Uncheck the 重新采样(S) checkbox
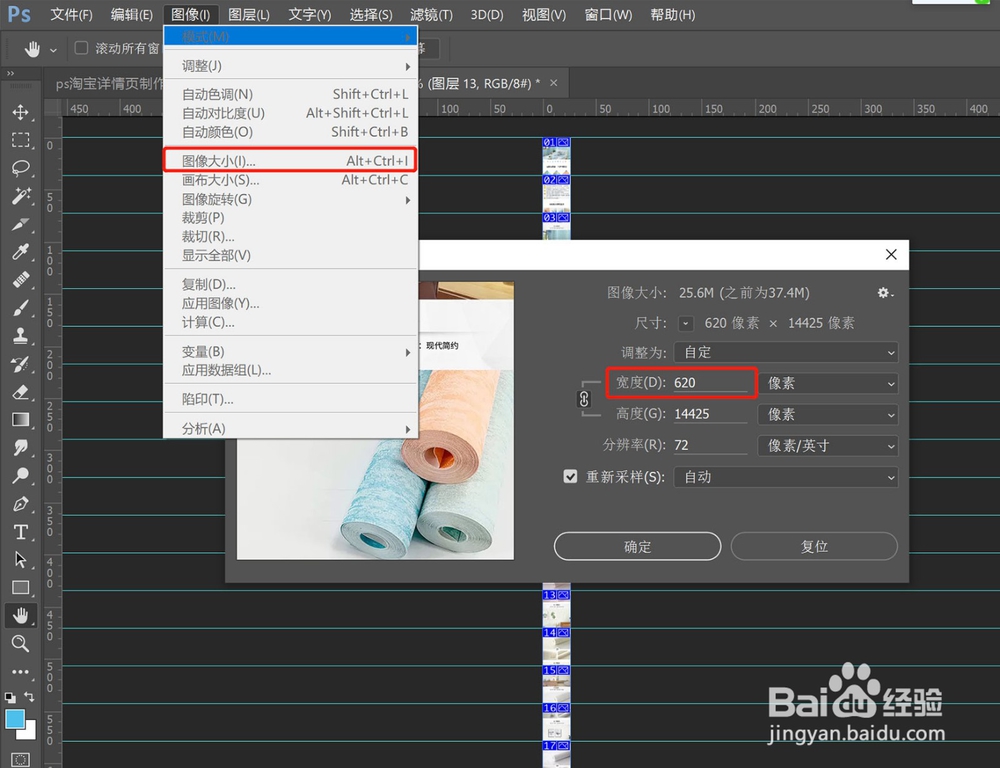The height and width of the screenshot is (768, 1000). coord(571,477)
